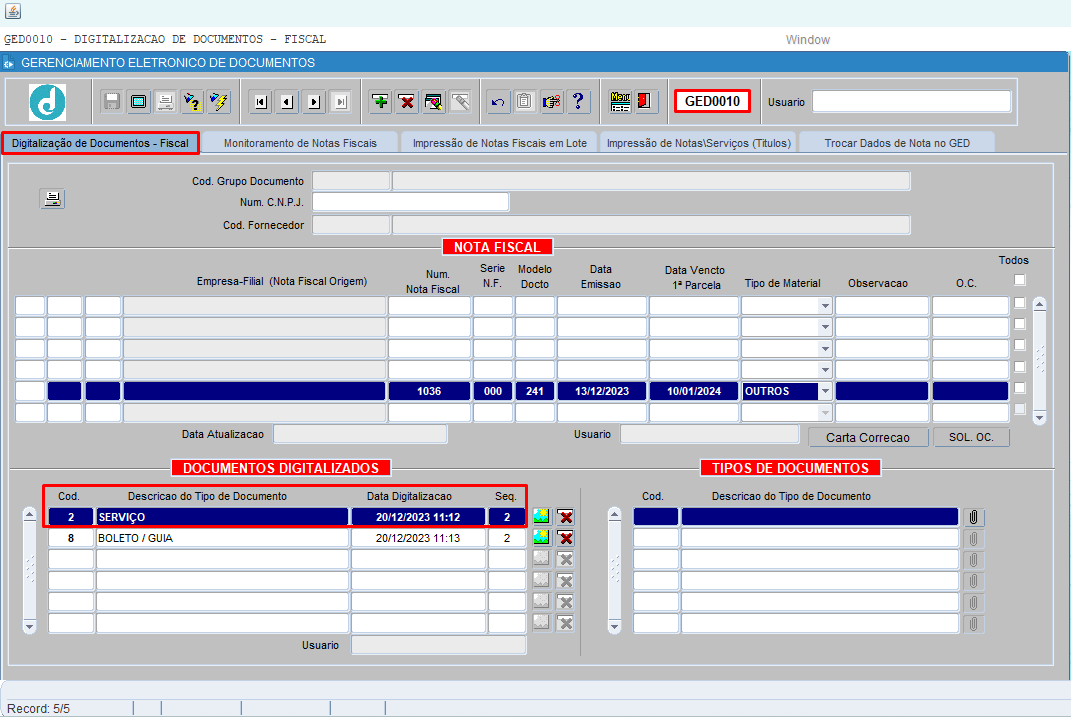Click the undo arrow toolbar icon

tap(498, 101)
